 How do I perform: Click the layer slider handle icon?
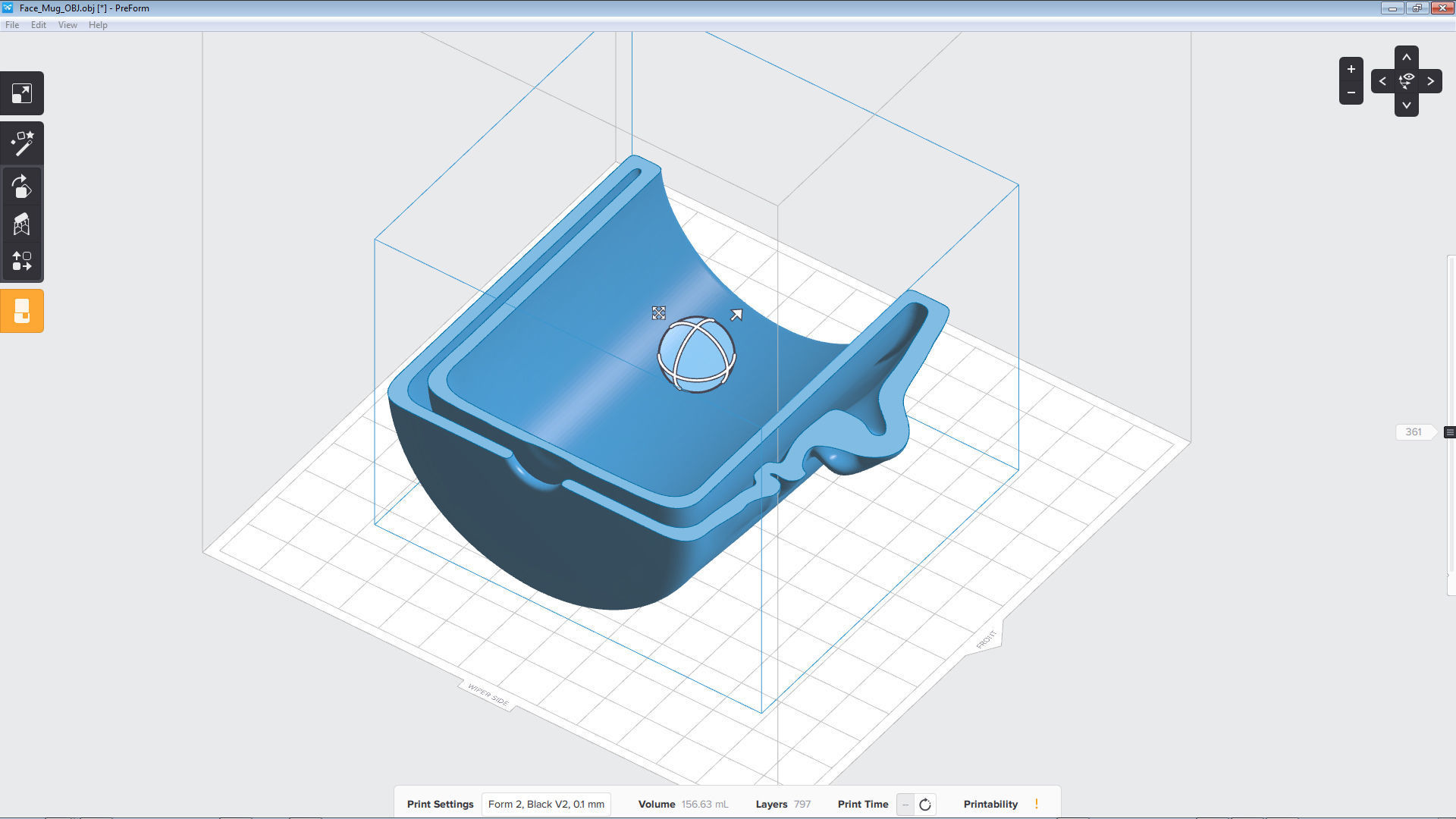(x=1449, y=432)
